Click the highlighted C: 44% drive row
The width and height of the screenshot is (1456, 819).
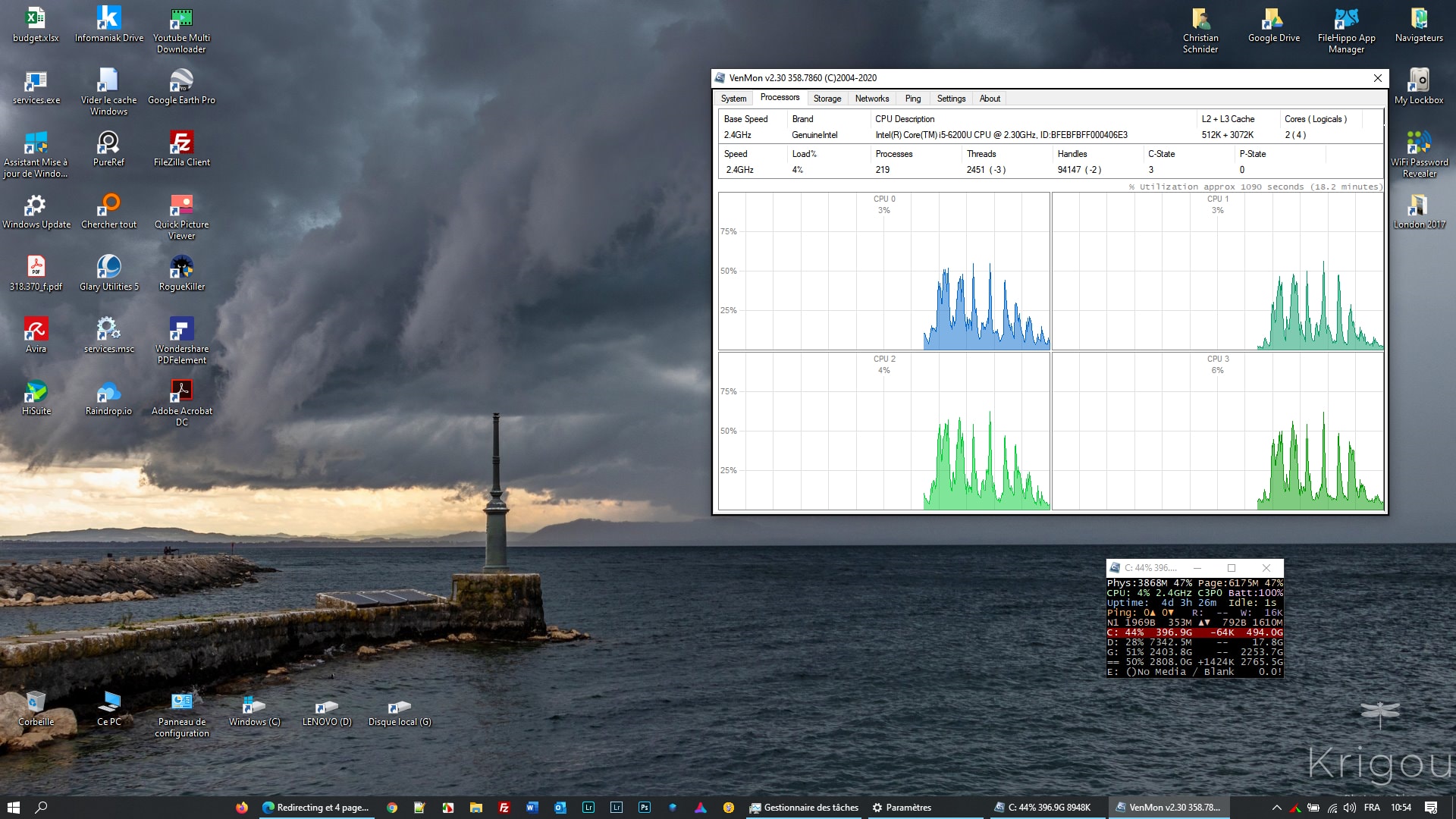click(1194, 632)
